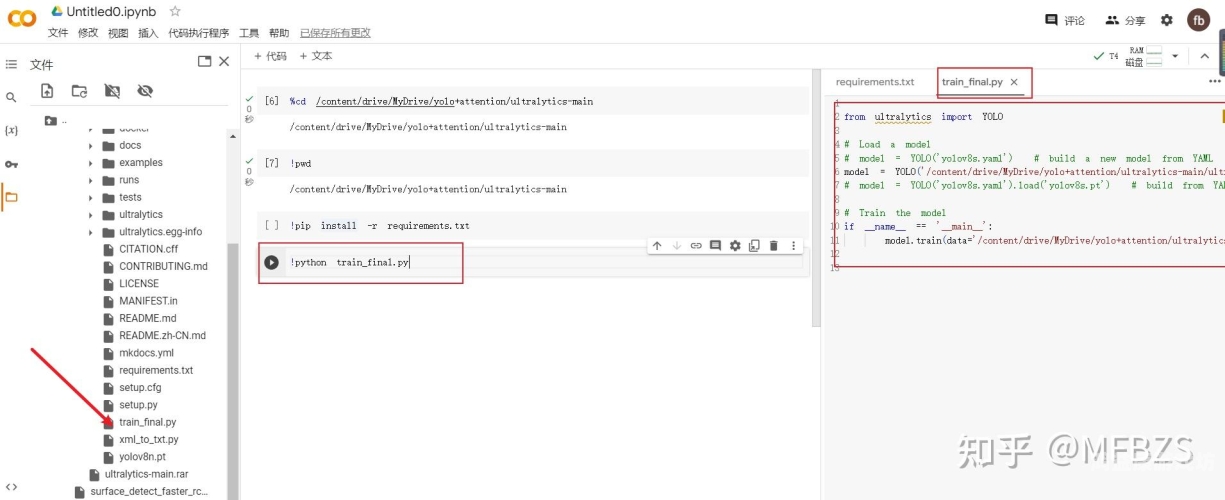Click 已保存所有更改 link

pos(335,33)
